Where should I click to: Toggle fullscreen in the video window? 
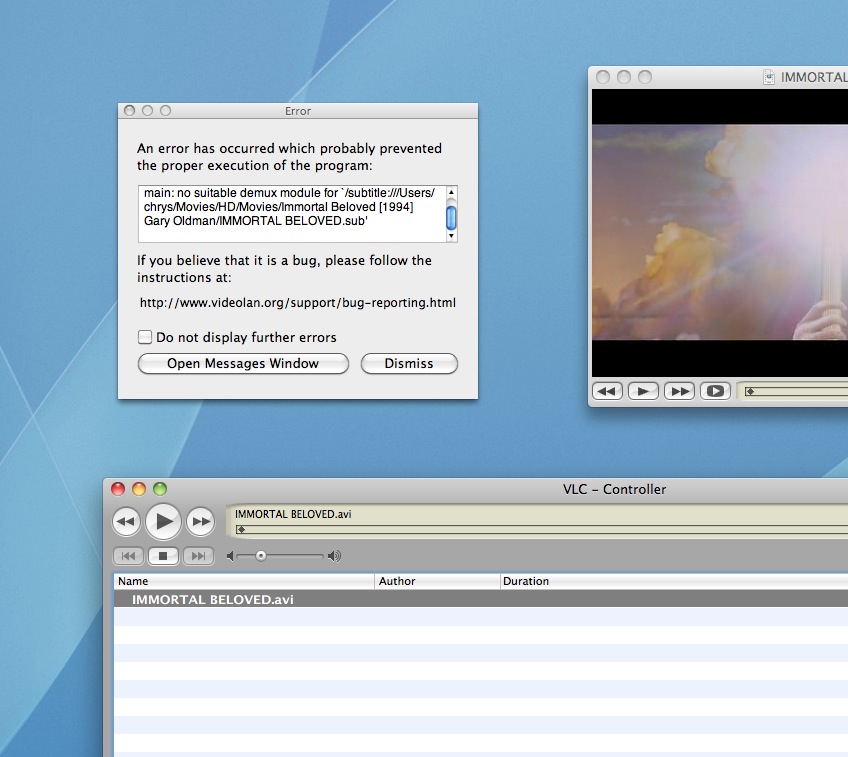pos(715,391)
